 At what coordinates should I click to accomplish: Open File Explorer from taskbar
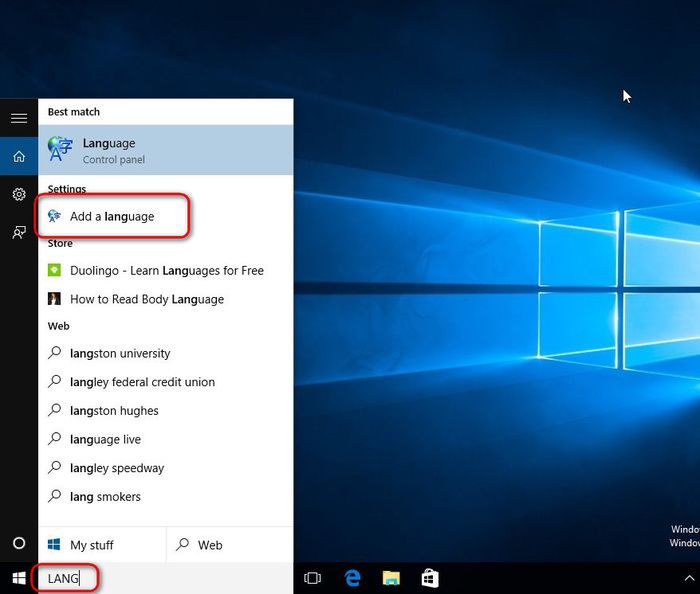click(x=391, y=578)
